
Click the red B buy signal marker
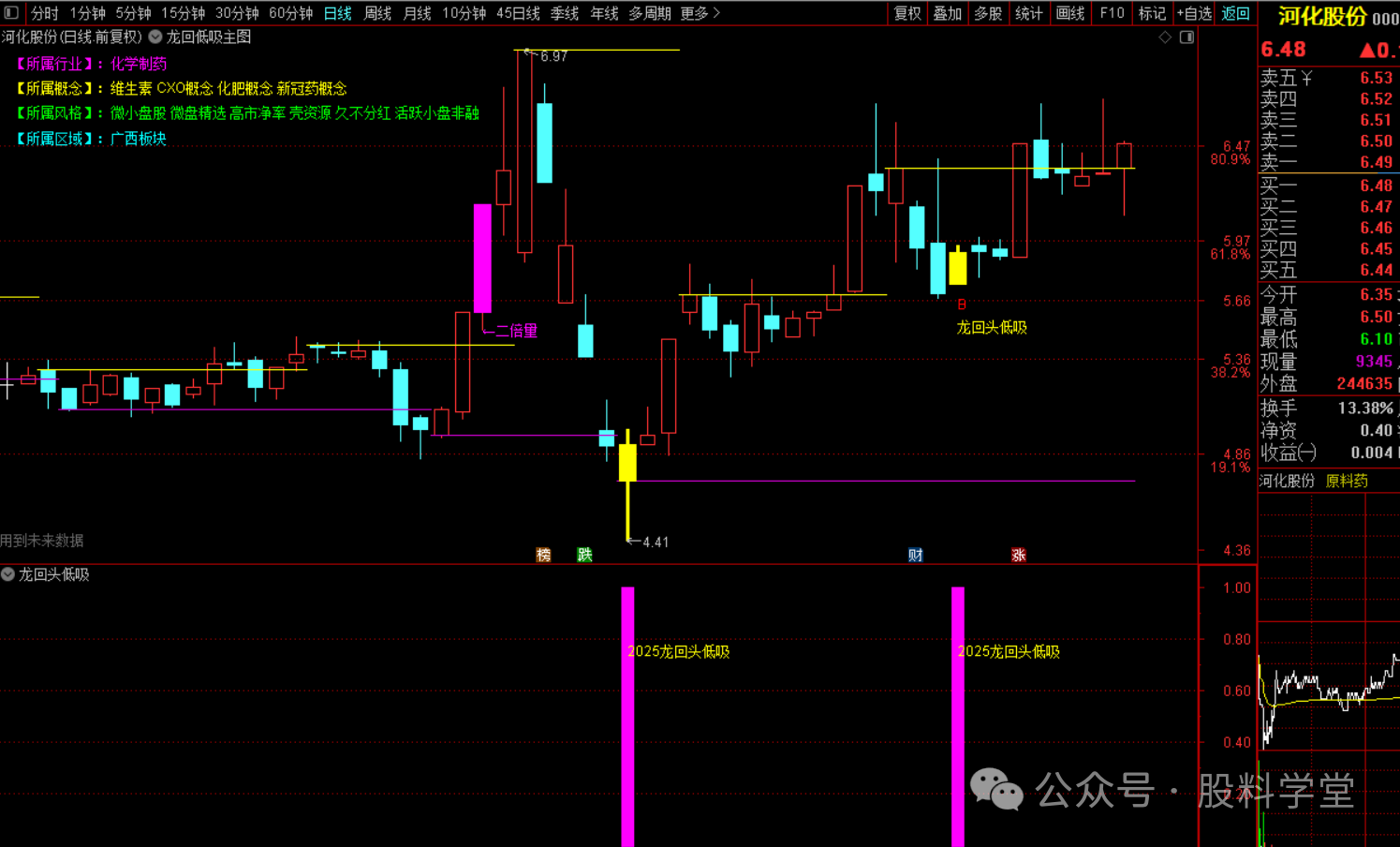coord(962,305)
